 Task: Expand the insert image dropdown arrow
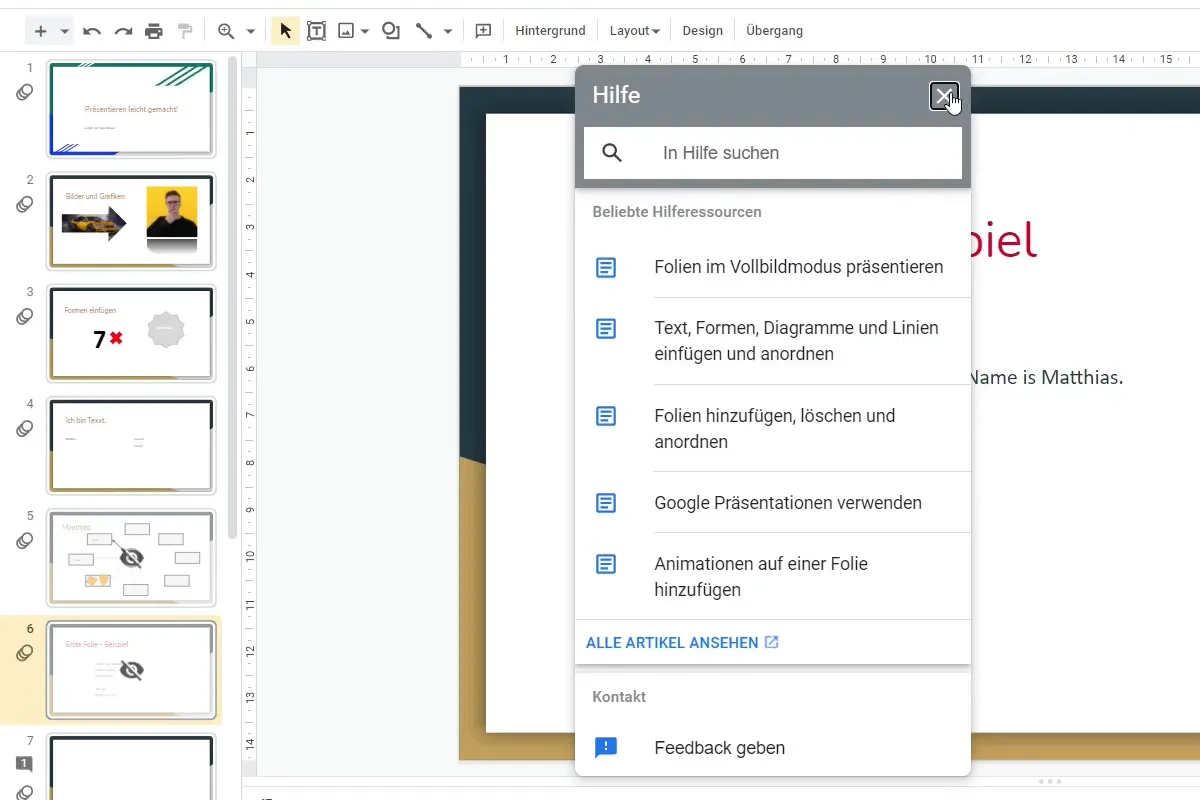pyautogui.click(x=365, y=31)
